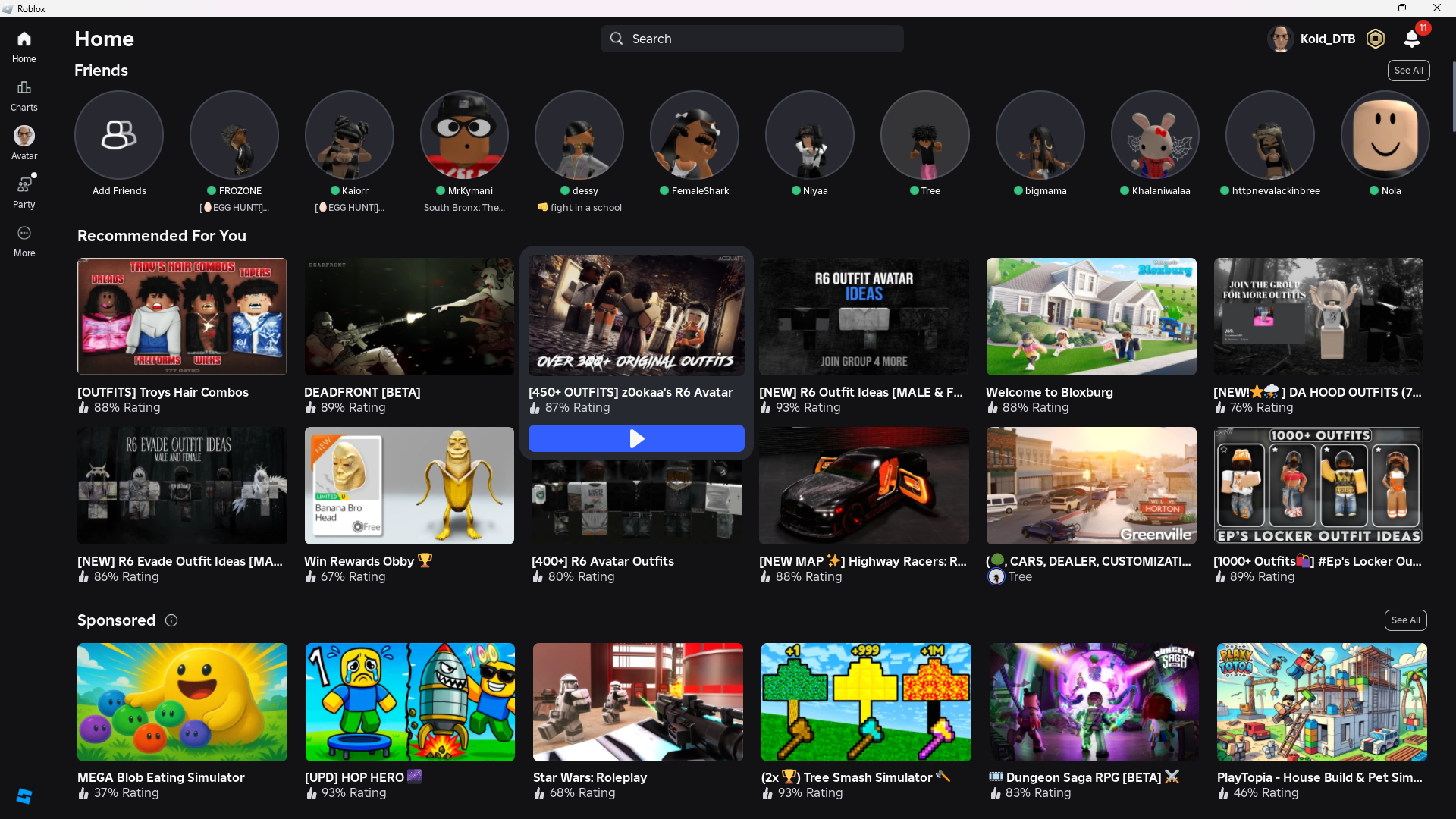This screenshot has height=819, width=1456.
Task: Open bigmama's friend avatar
Action: (1040, 135)
